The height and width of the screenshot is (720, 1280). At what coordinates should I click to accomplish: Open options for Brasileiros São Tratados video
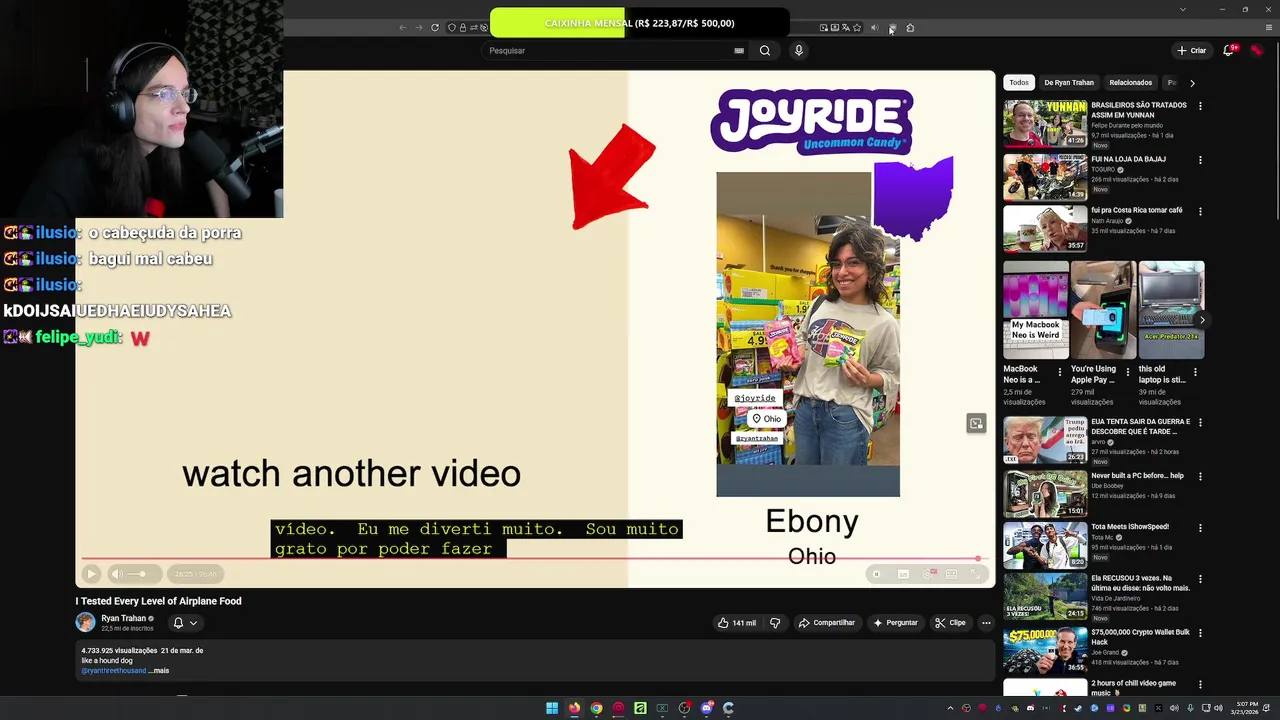coord(1200,106)
